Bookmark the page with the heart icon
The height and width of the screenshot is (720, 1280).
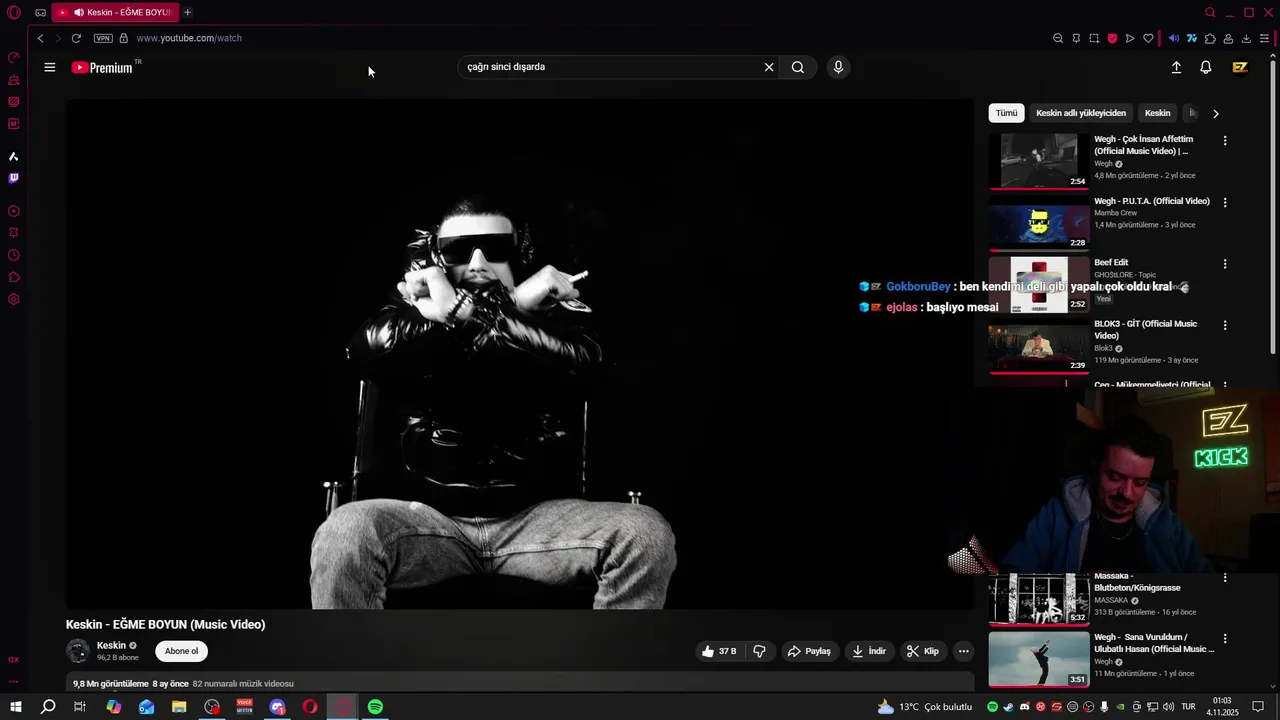[1148, 38]
